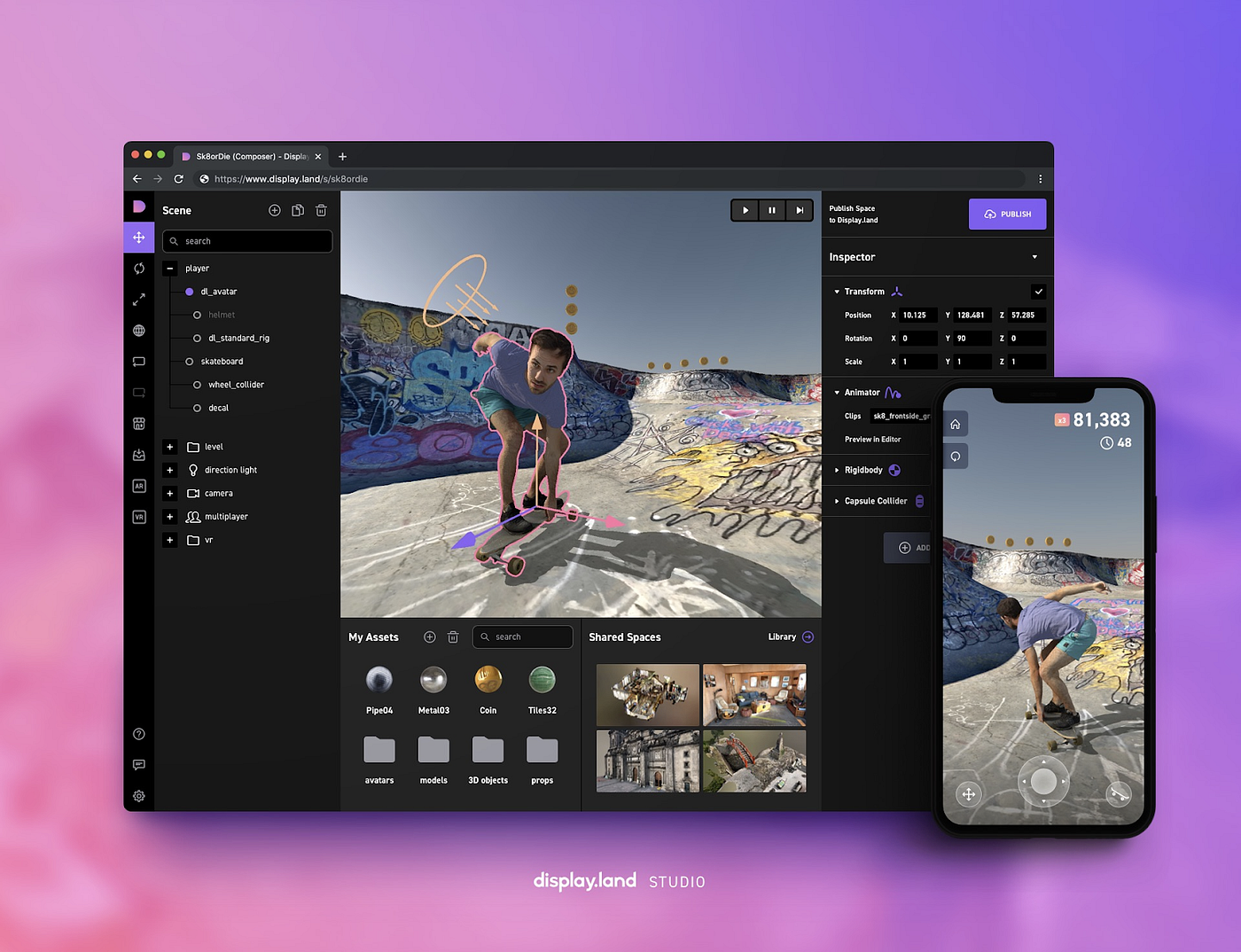Switch to VR mode icon

[139, 517]
